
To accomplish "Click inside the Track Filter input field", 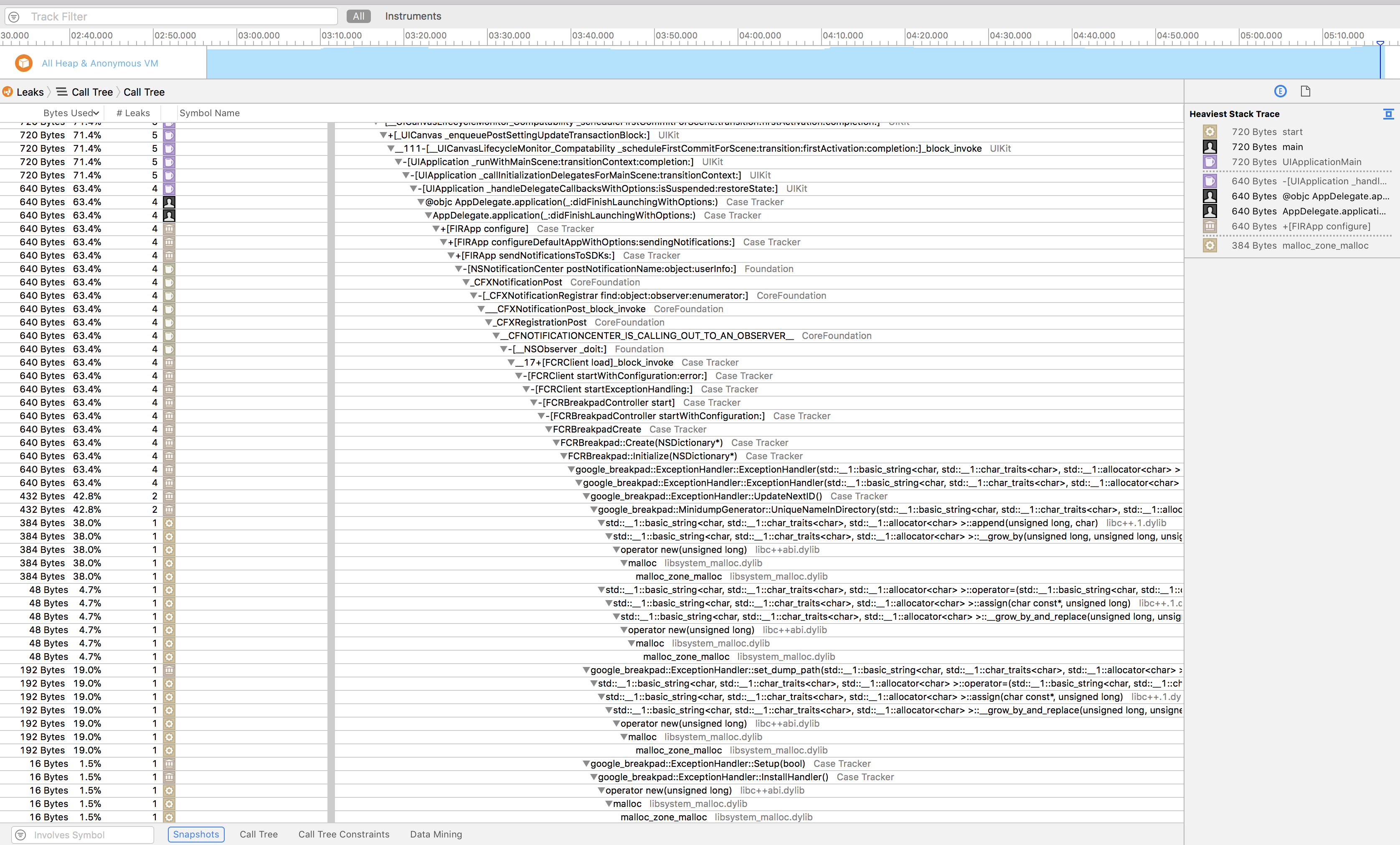I will click(x=170, y=16).
